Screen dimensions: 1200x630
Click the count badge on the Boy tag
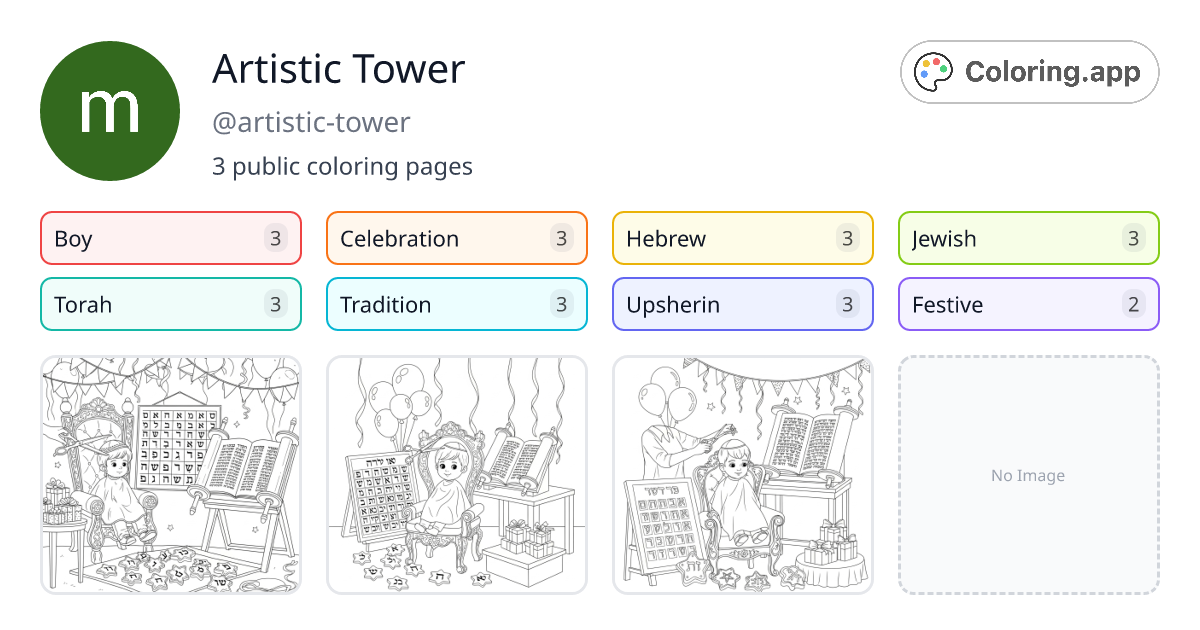[x=277, y=238]
